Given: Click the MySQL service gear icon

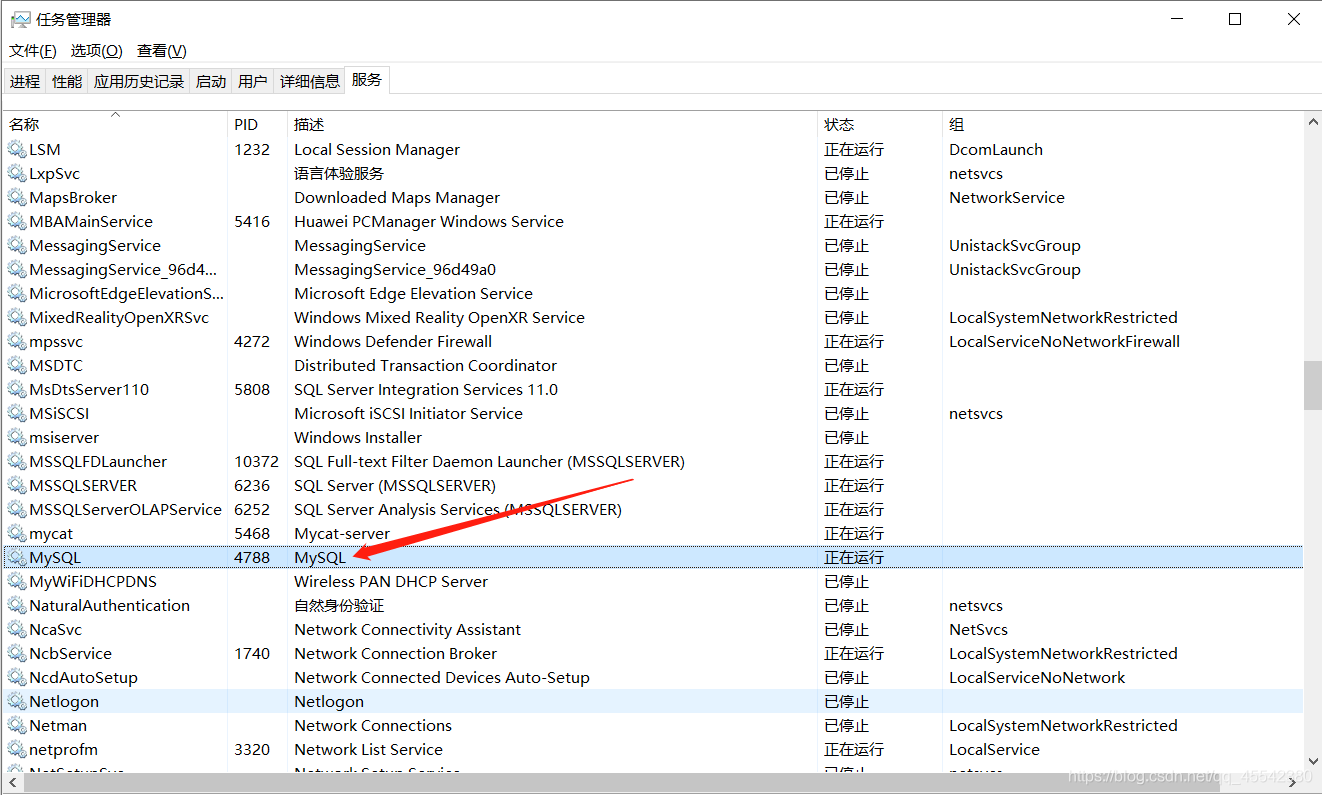Looking at the screenshot, I should pos(16,557).
